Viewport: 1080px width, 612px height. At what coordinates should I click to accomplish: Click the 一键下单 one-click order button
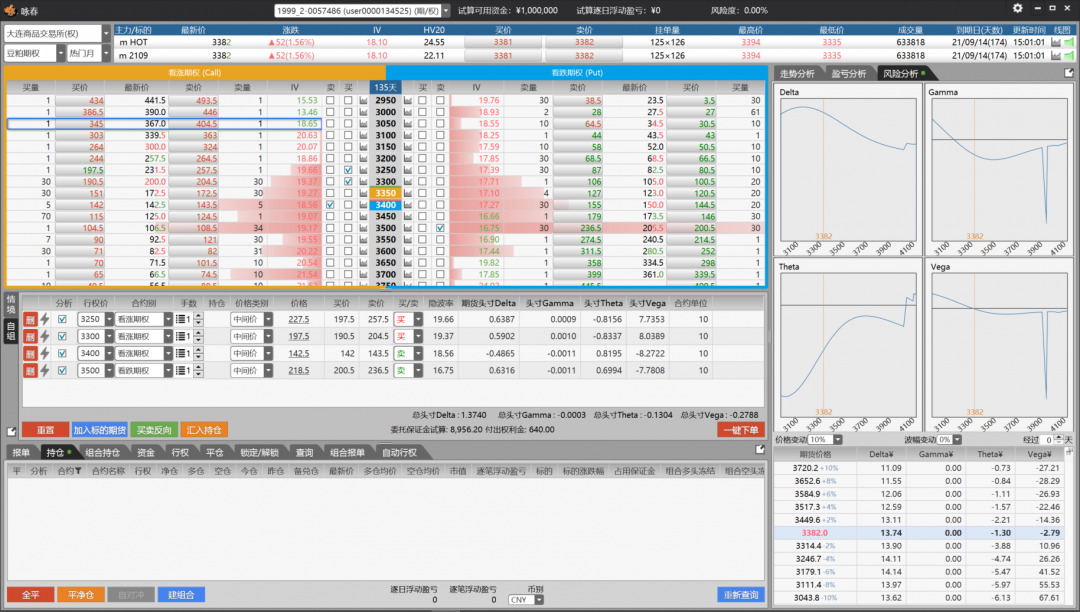[740, 430]
